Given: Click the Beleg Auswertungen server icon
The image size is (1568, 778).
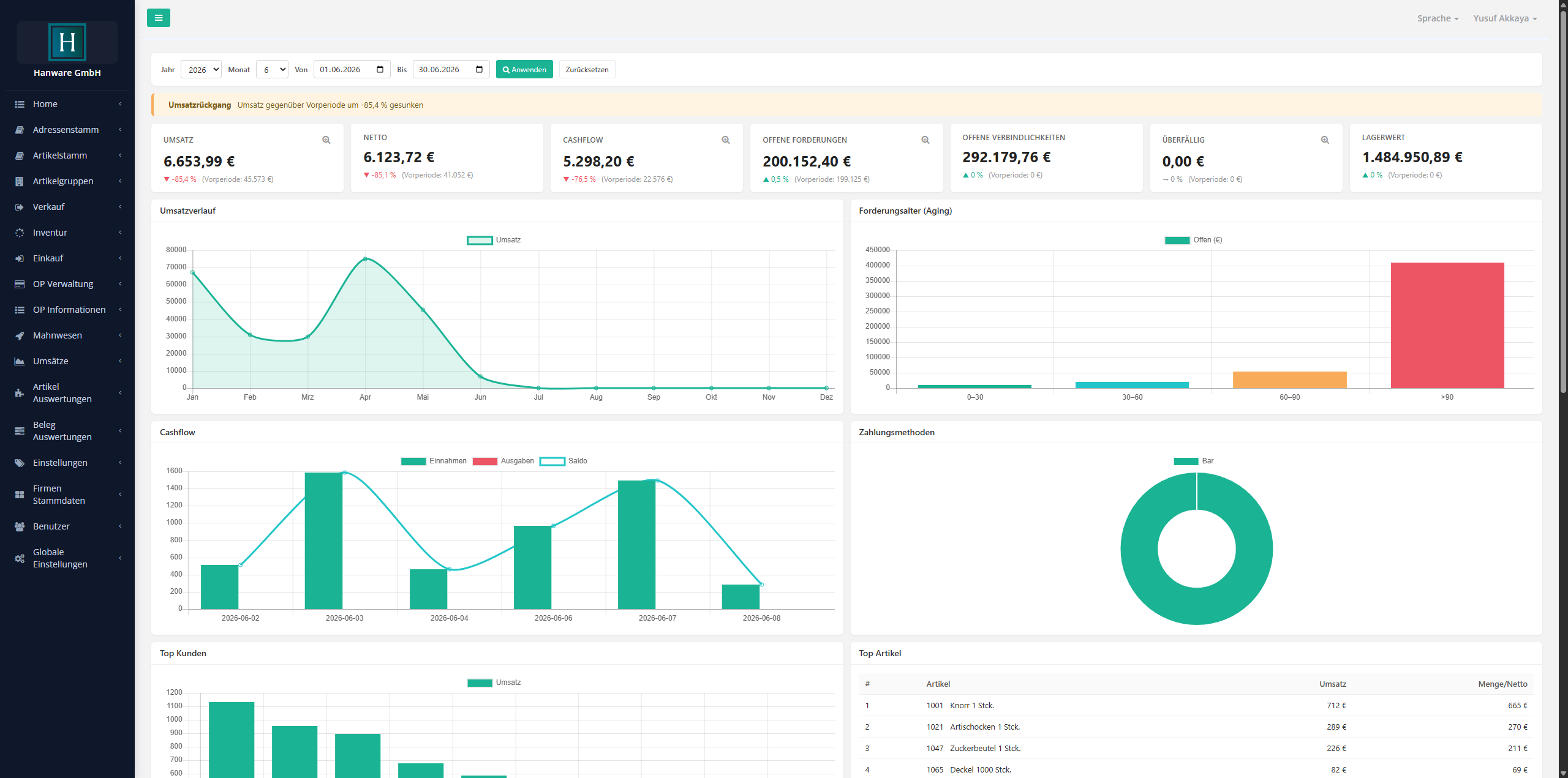Looking at the screenshot, I should pos(20,431).
